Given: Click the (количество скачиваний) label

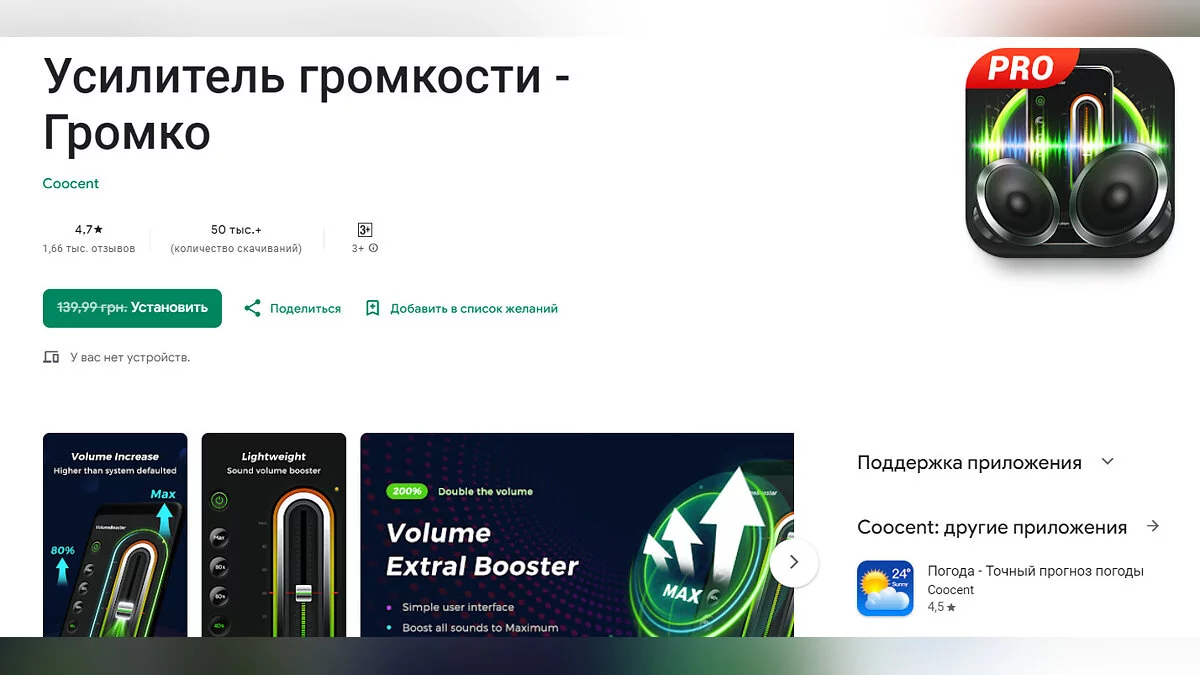Looking at the screenshot, I should (x=236, y=248).
